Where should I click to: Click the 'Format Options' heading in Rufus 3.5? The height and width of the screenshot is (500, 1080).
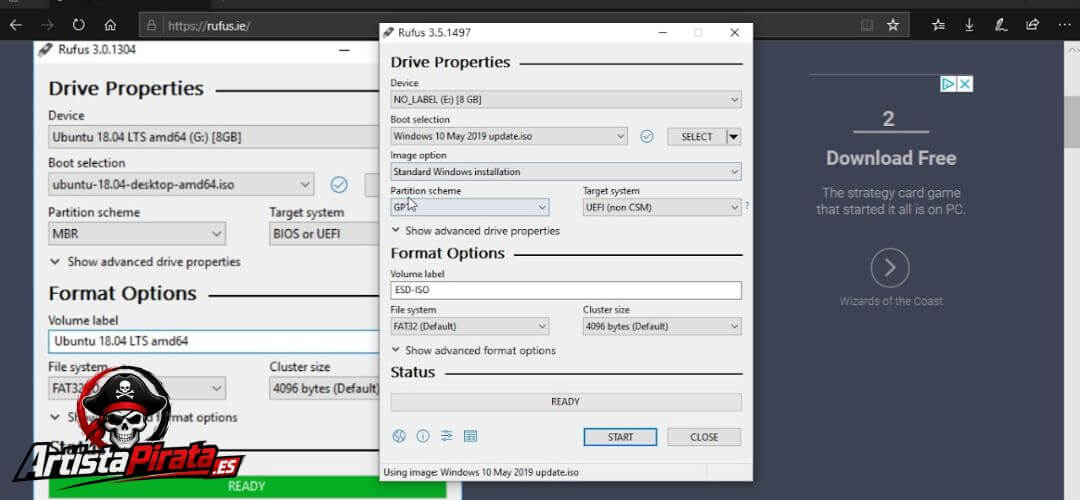coord(448,253)
